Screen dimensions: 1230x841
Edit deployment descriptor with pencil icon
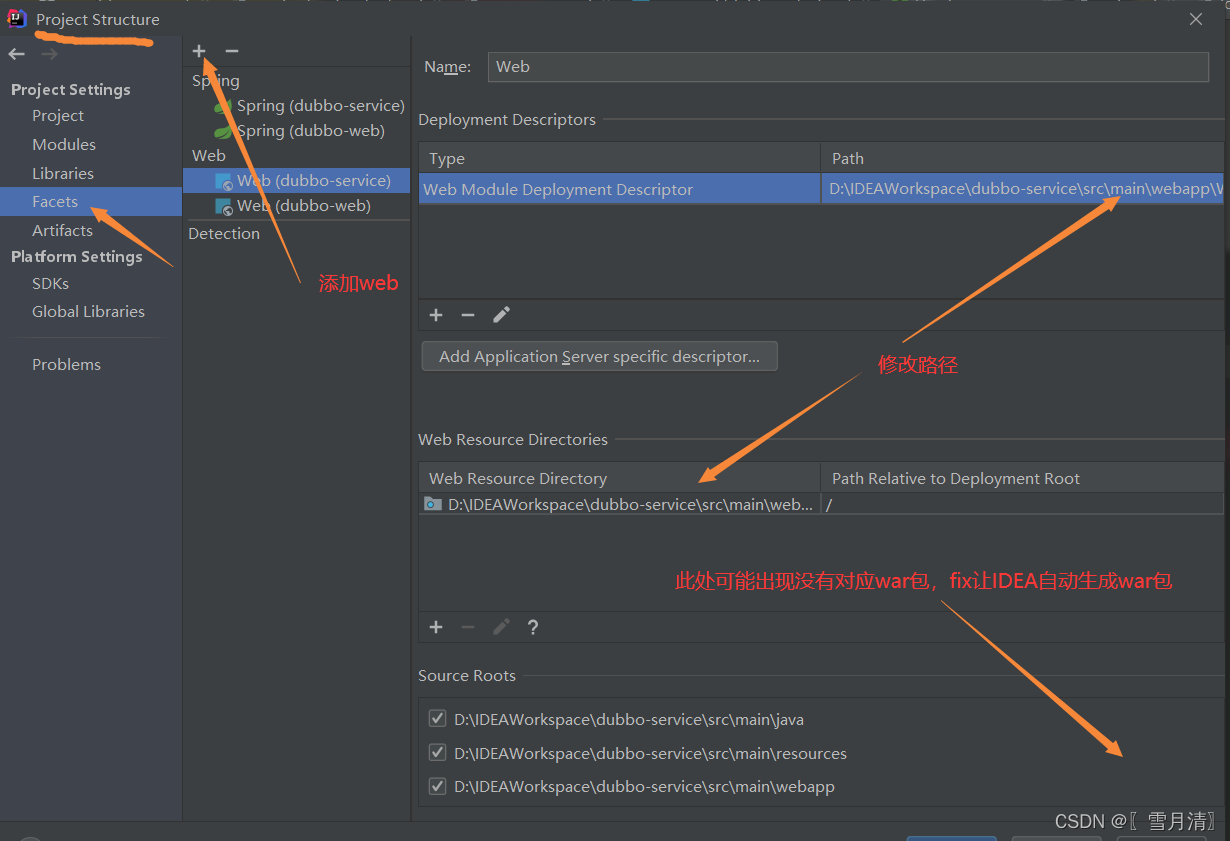(502, 315)
